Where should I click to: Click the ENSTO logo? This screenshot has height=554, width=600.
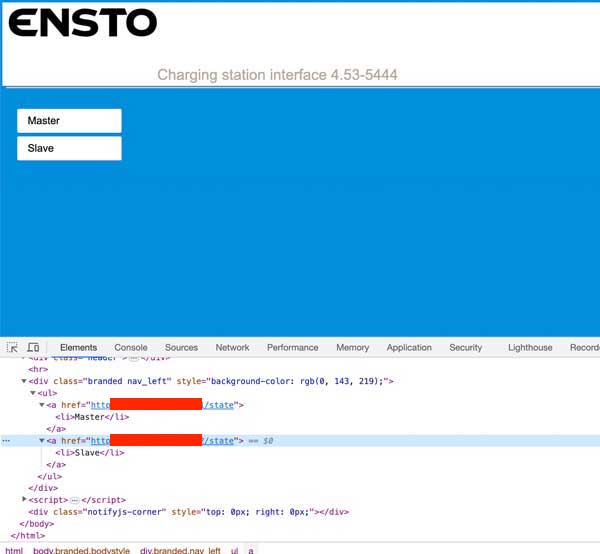point(83,23)
